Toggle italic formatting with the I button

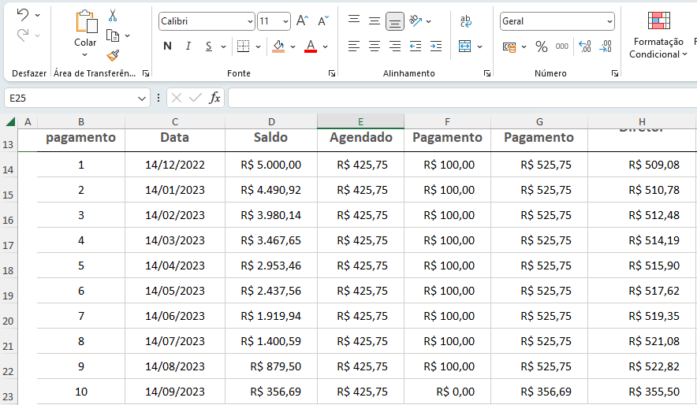189,46
